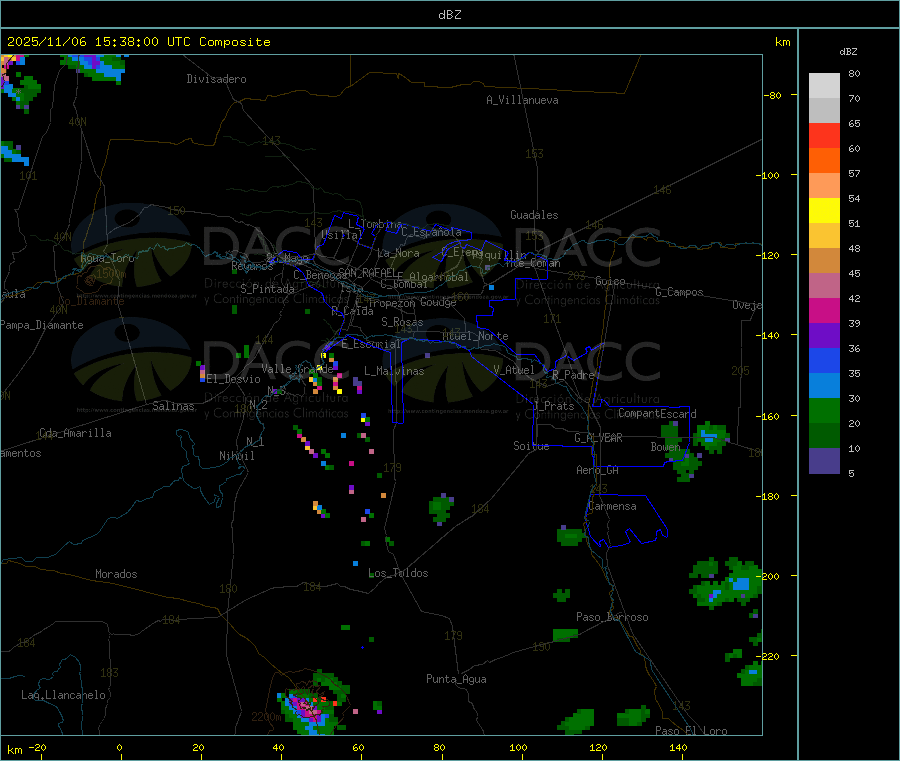This screenshot has width=900, height=761.
Task: Click the 35 dBZ blue legend swatch
Action: pyautogui.click(x=824, y=385)
